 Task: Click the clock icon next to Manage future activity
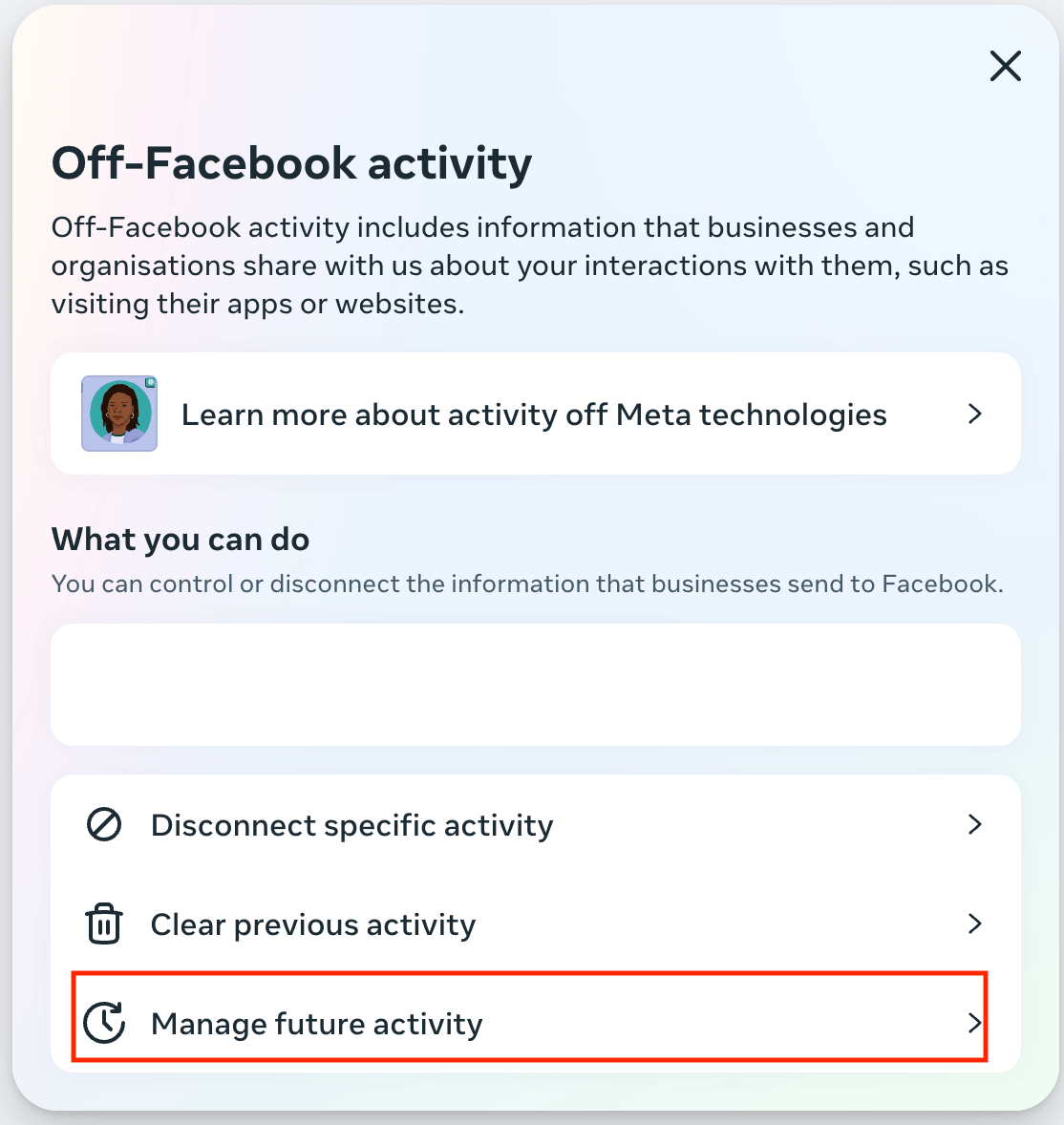[x=104, y=1021]
